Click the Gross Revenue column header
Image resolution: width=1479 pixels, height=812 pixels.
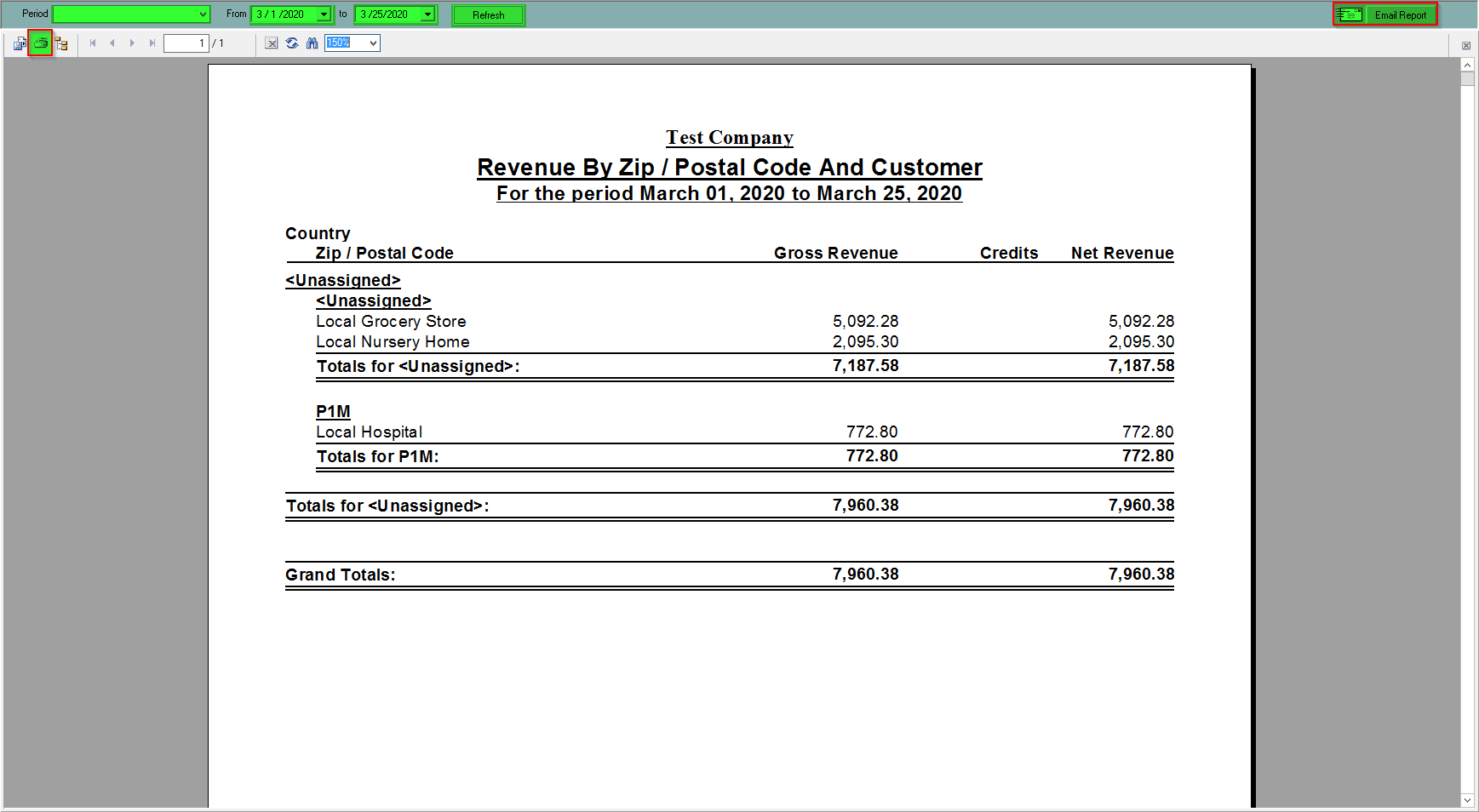835,254
